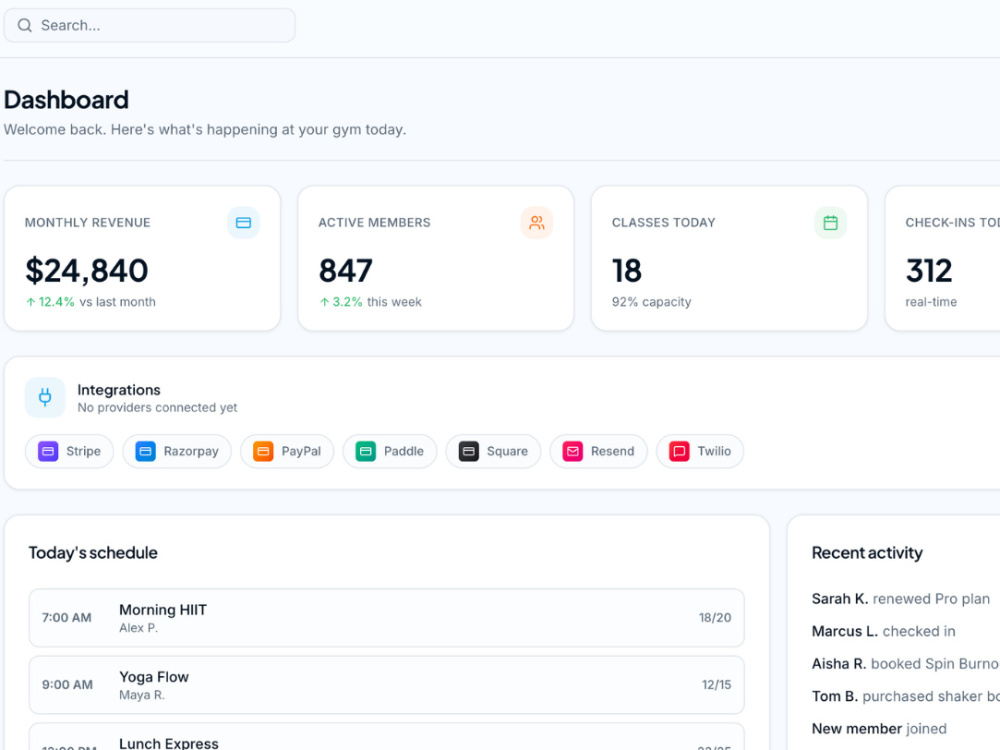This screenshot has height=750, width=1000.
Task: Click the 12/15 attendance count
Action: point(717,685)
